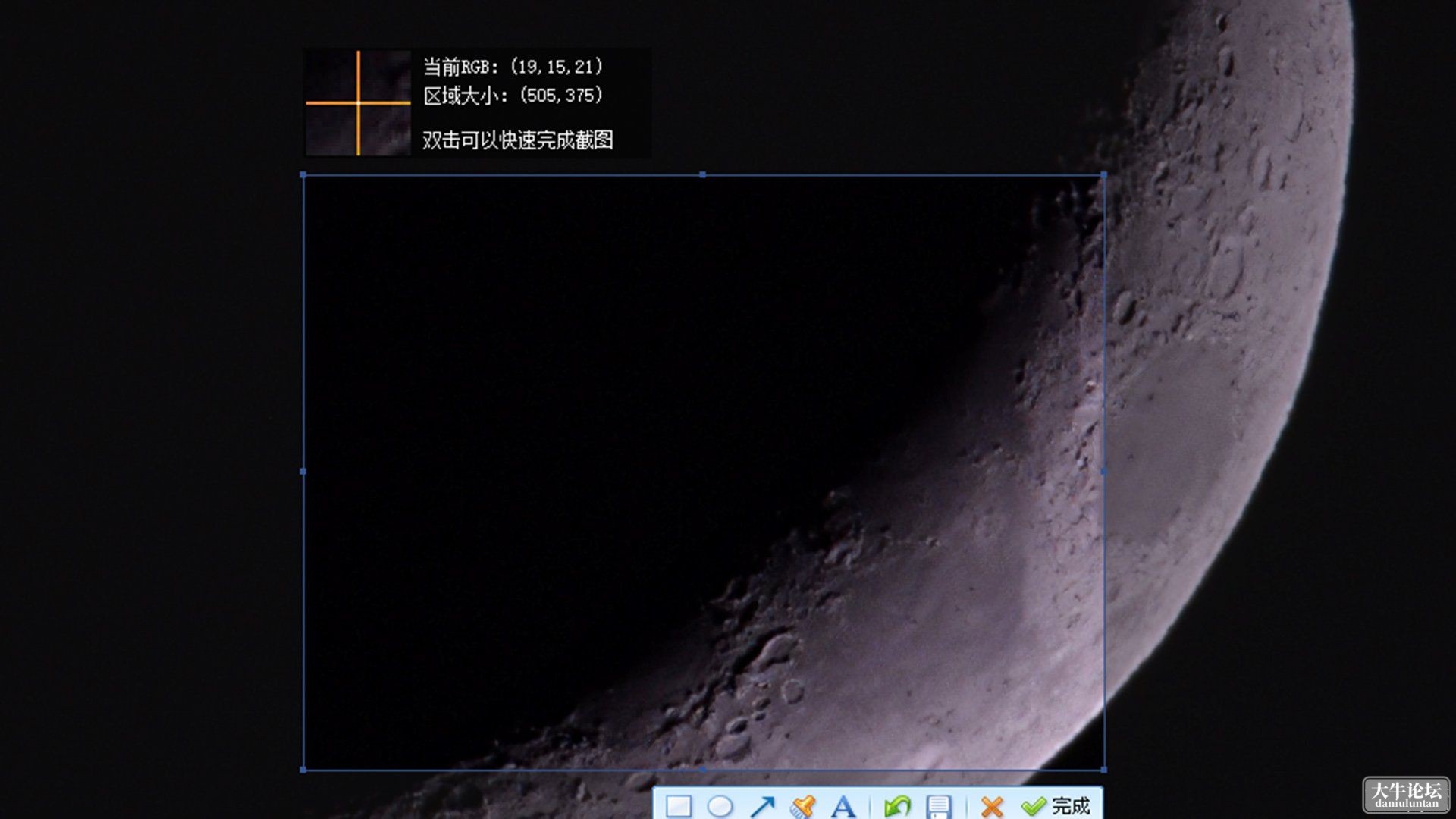Save screenshot with the floppy disk icon
The width and height of the screenshot is (1456, 819).
[939, 805]
